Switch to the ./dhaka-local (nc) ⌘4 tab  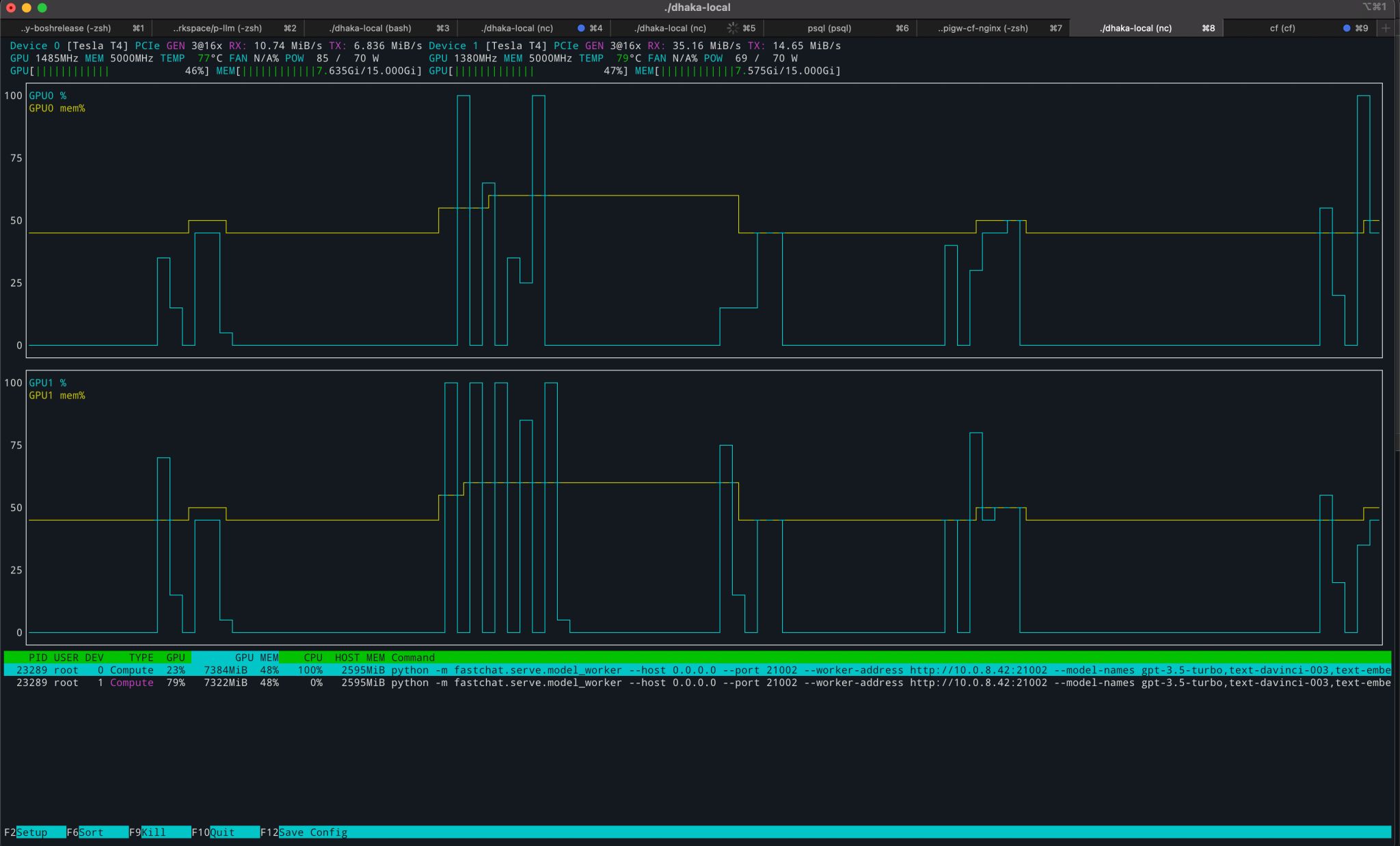coord(533,28)
